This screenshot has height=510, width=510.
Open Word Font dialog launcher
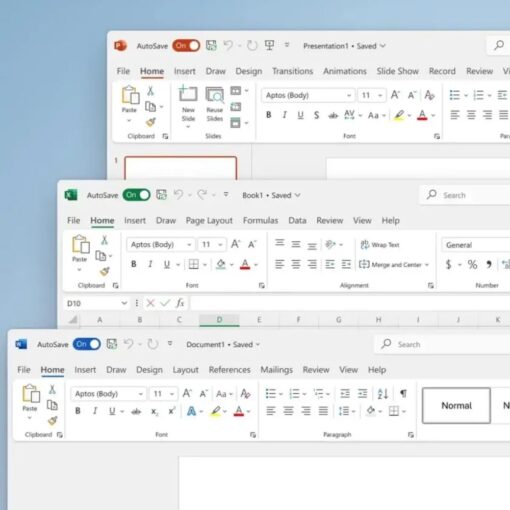point(253,435)
